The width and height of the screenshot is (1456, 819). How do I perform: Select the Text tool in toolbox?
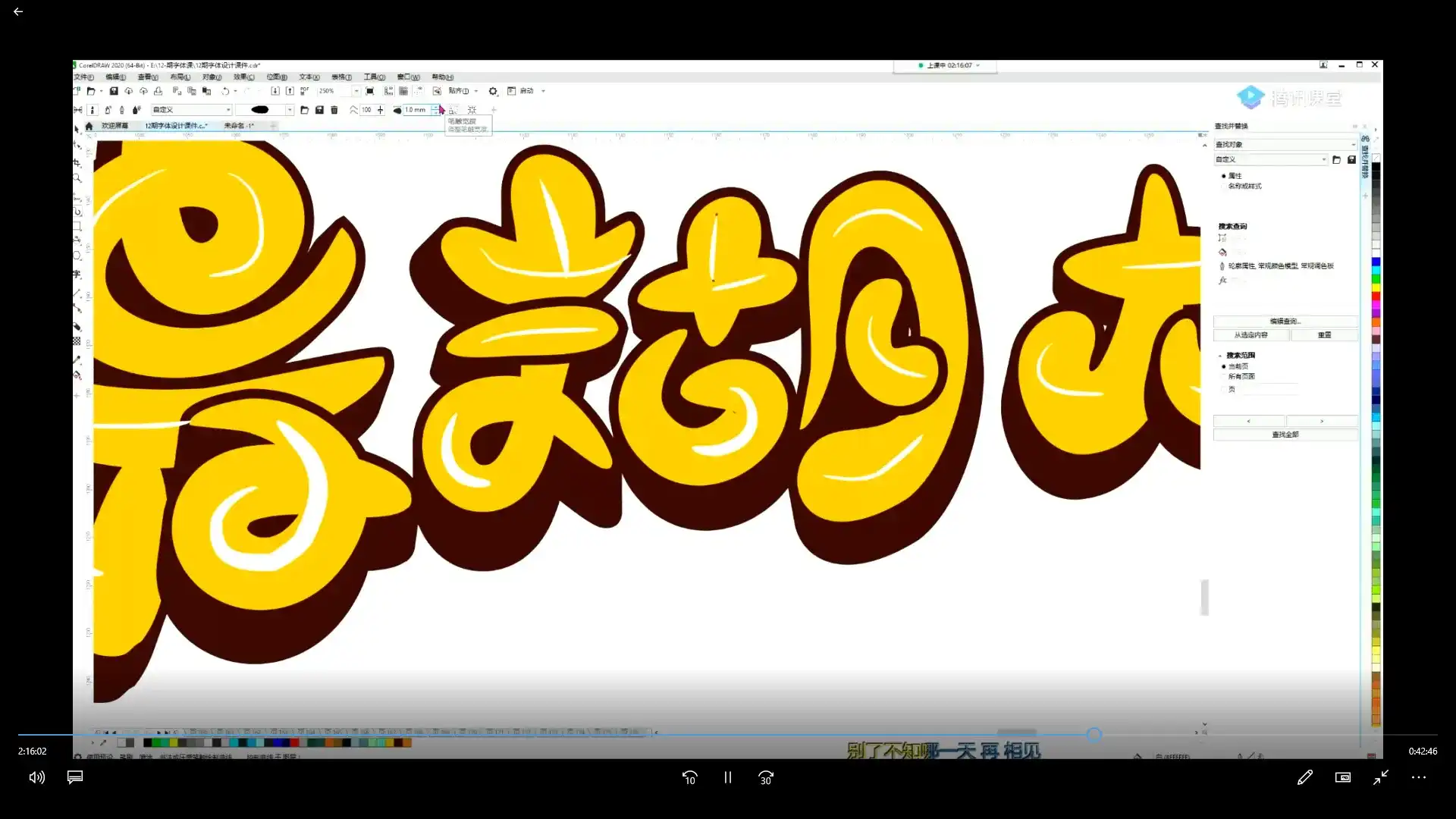pos(77,274)
